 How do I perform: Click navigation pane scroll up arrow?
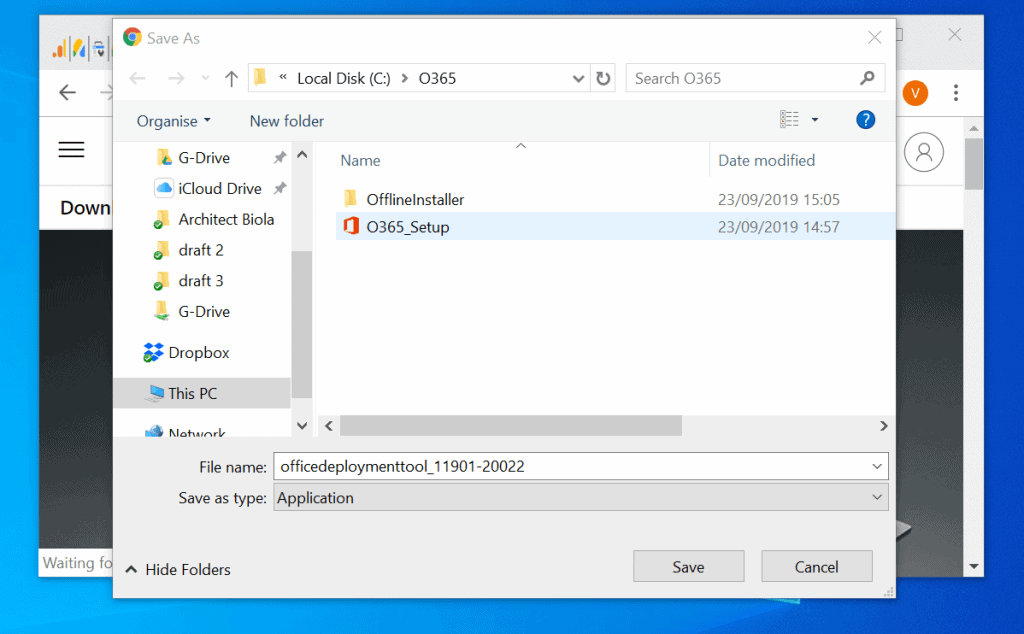pos(302,155)
